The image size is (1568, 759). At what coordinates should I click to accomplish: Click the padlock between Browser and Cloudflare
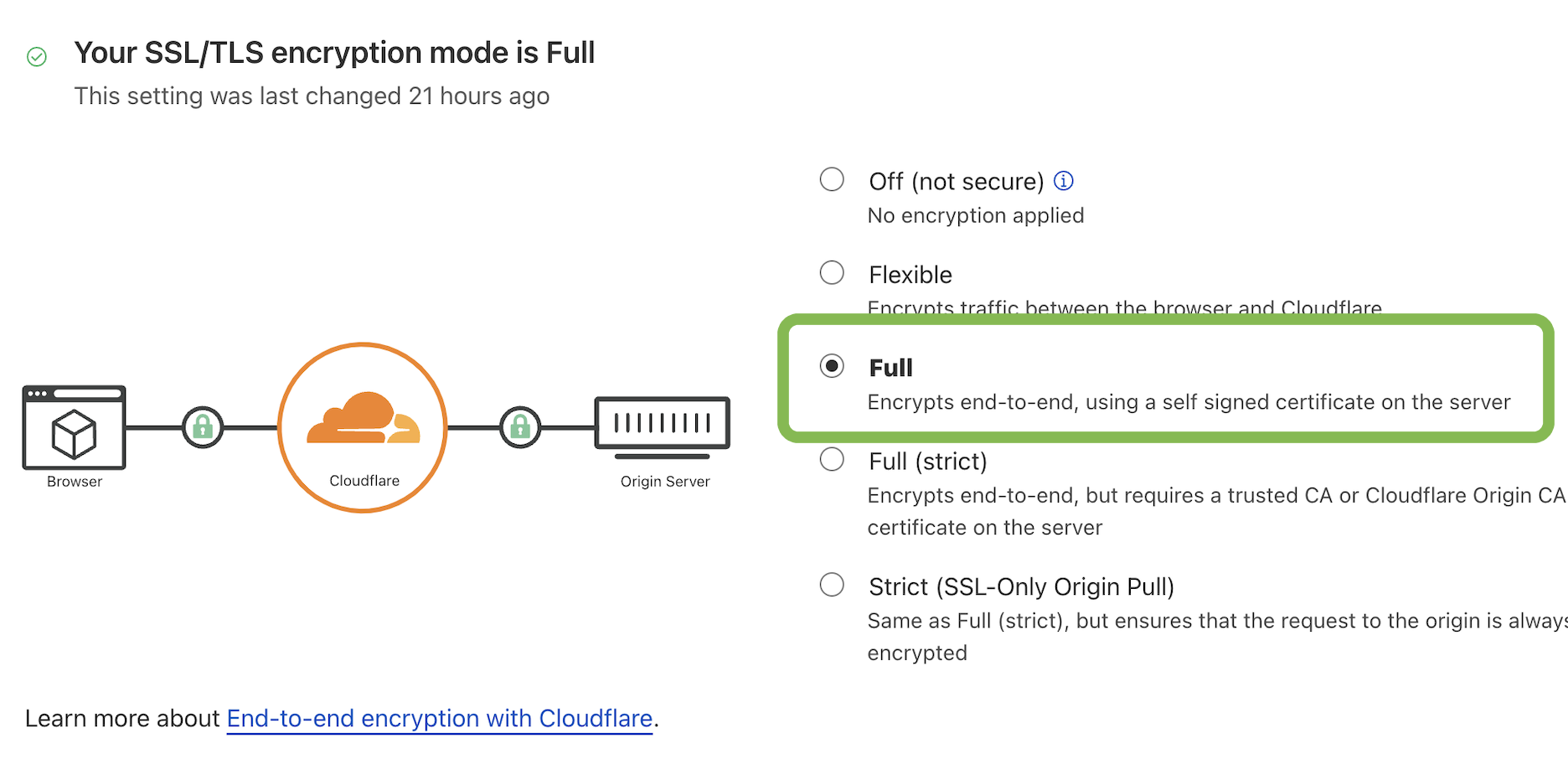point(203,428)
